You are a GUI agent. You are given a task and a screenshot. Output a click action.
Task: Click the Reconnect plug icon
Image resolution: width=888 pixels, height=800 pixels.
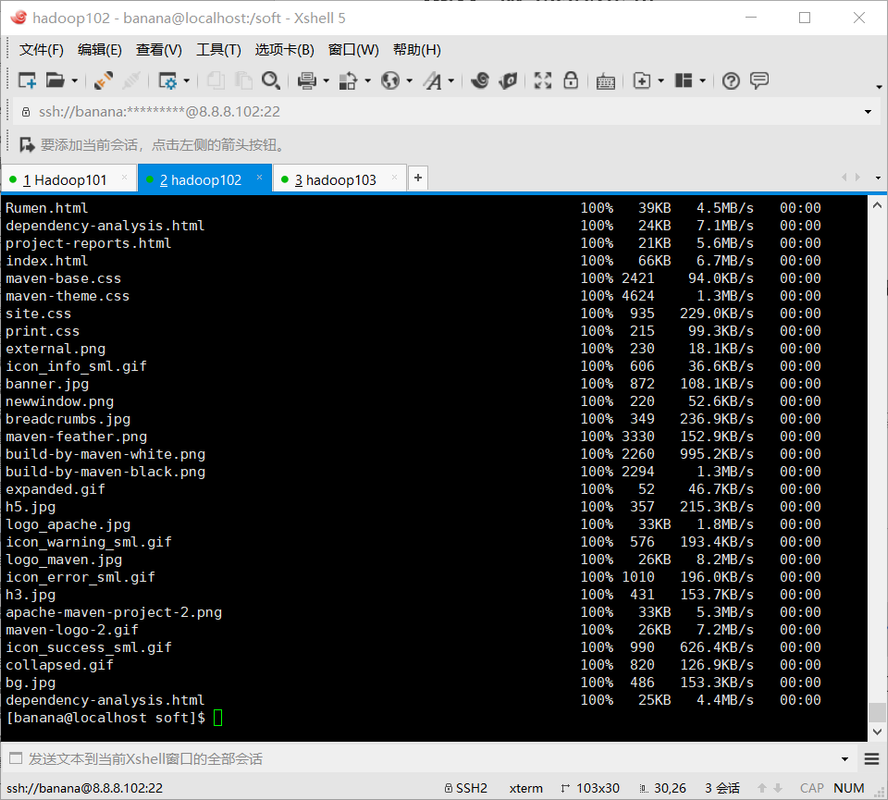tap(103, 81)
